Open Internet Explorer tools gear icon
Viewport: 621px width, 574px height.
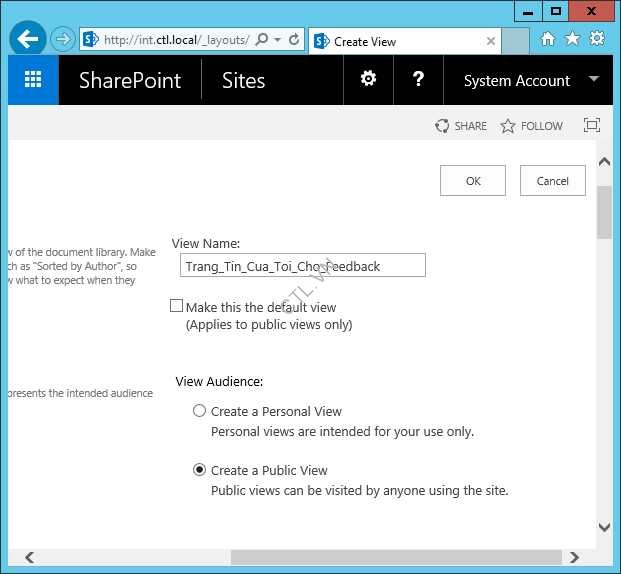coord(597,39)
